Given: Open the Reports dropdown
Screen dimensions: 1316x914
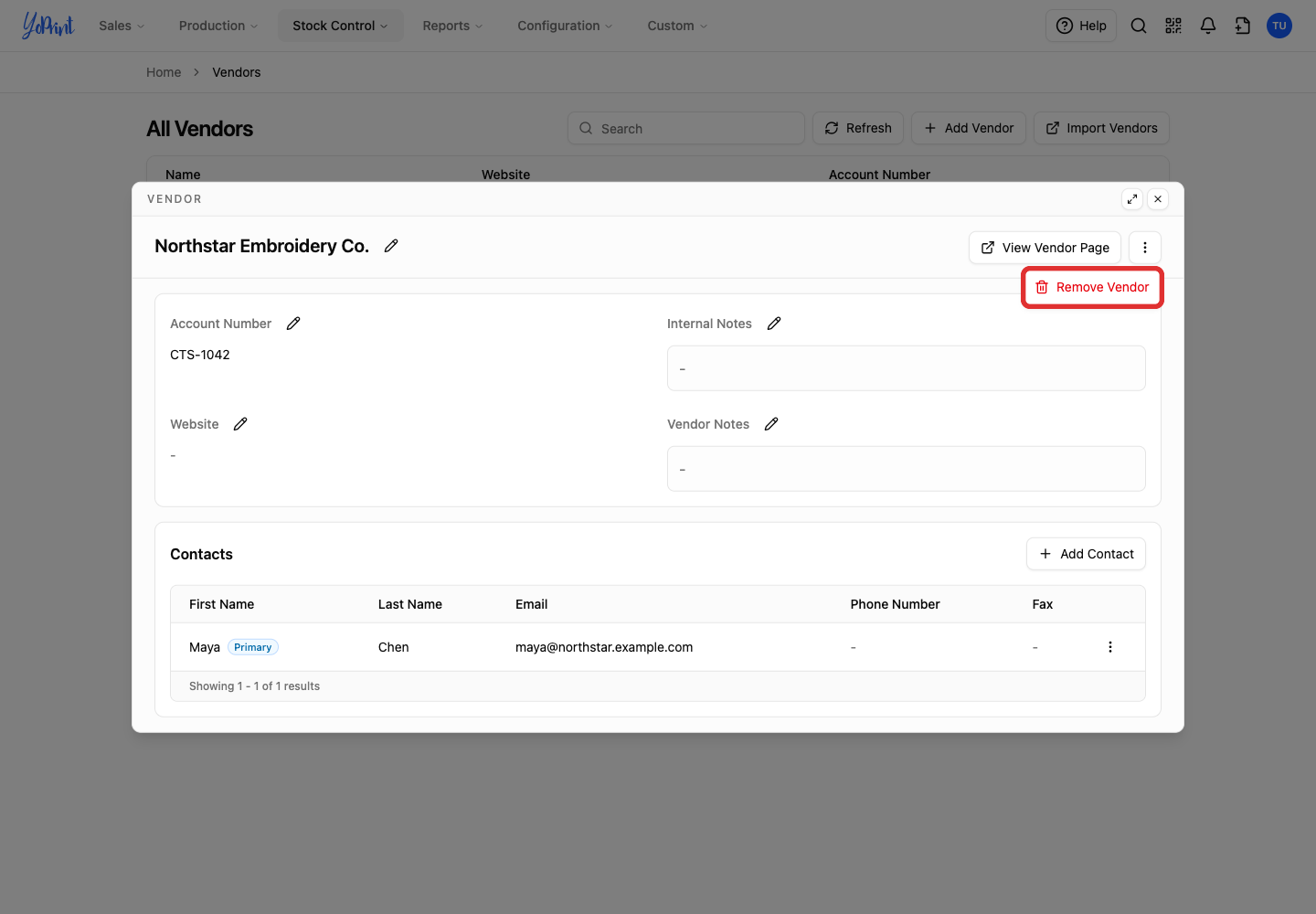Looking at the screenshot, I should 452,26.
